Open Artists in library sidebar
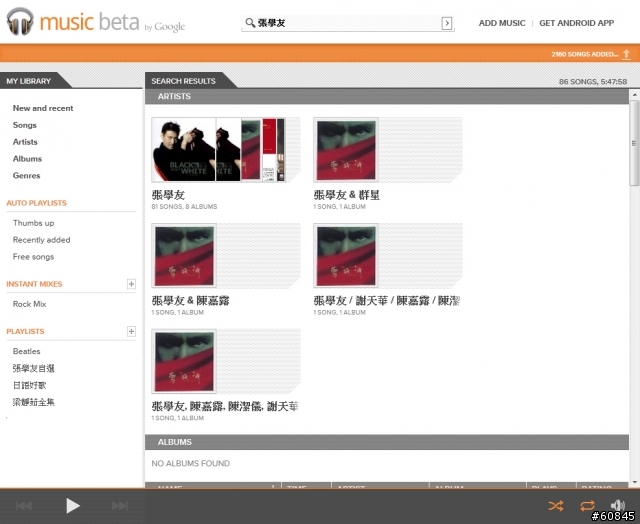 (x=25, y=142)
